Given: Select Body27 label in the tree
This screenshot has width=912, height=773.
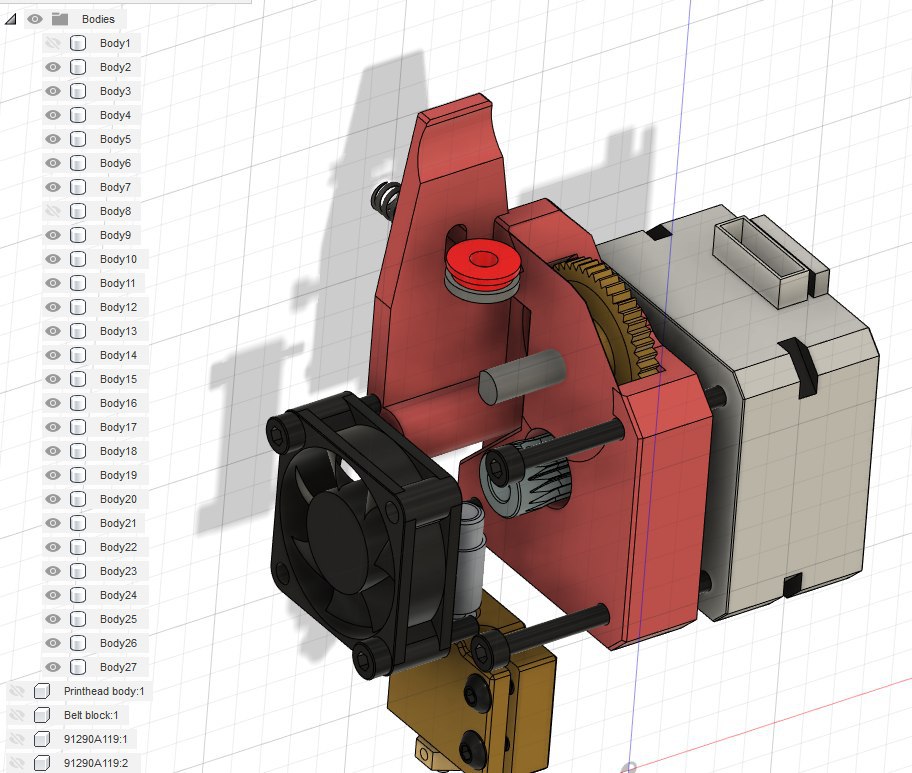Looking at the screenshot, I should tap(118, 667).
